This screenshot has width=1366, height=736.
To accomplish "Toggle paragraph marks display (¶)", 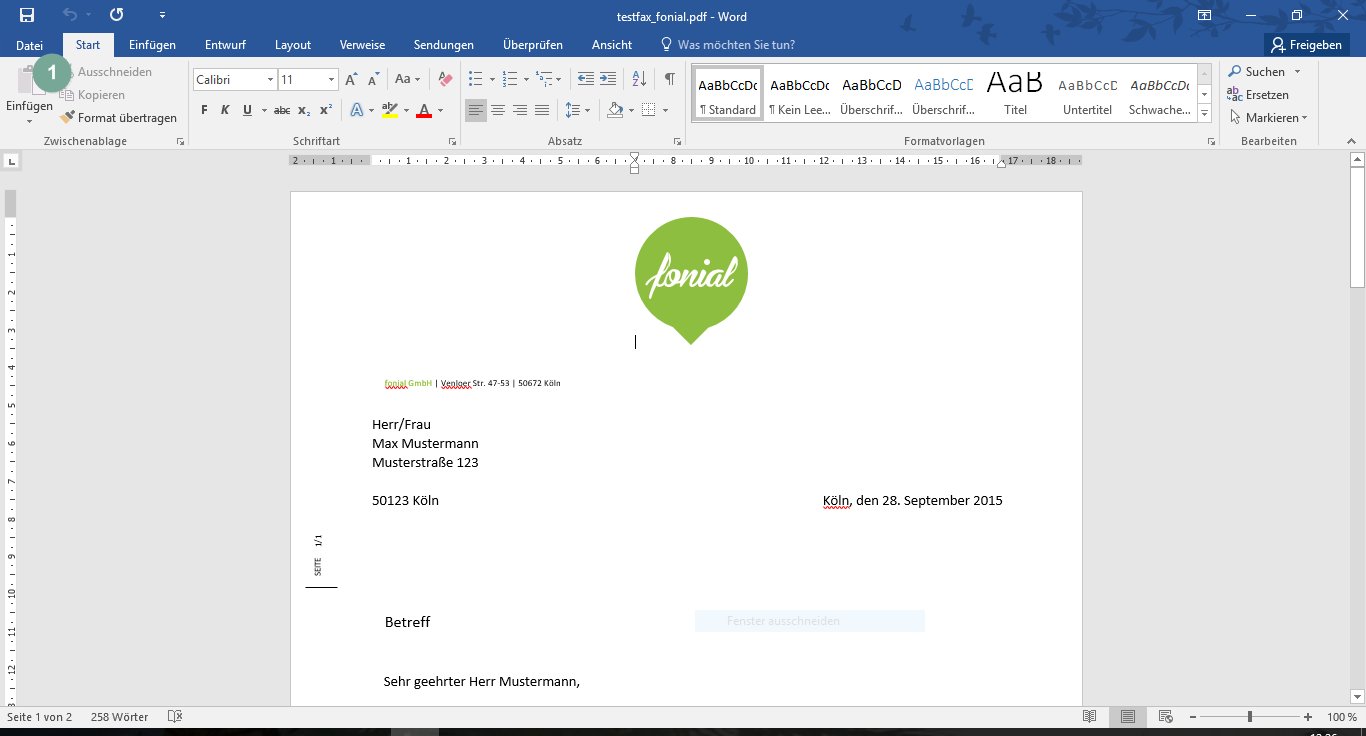I will pos(669,79).
